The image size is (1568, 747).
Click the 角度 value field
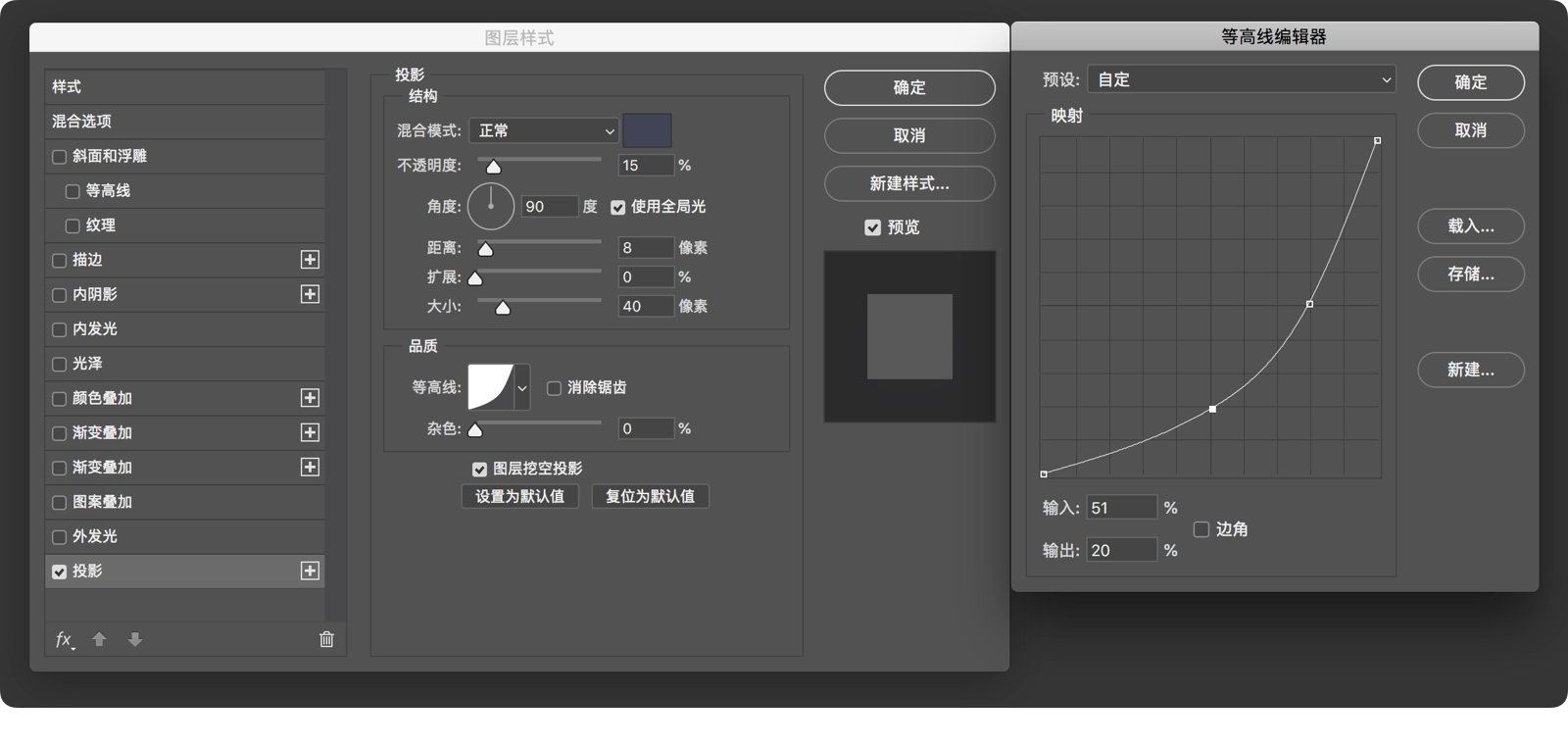pos(549,207)
